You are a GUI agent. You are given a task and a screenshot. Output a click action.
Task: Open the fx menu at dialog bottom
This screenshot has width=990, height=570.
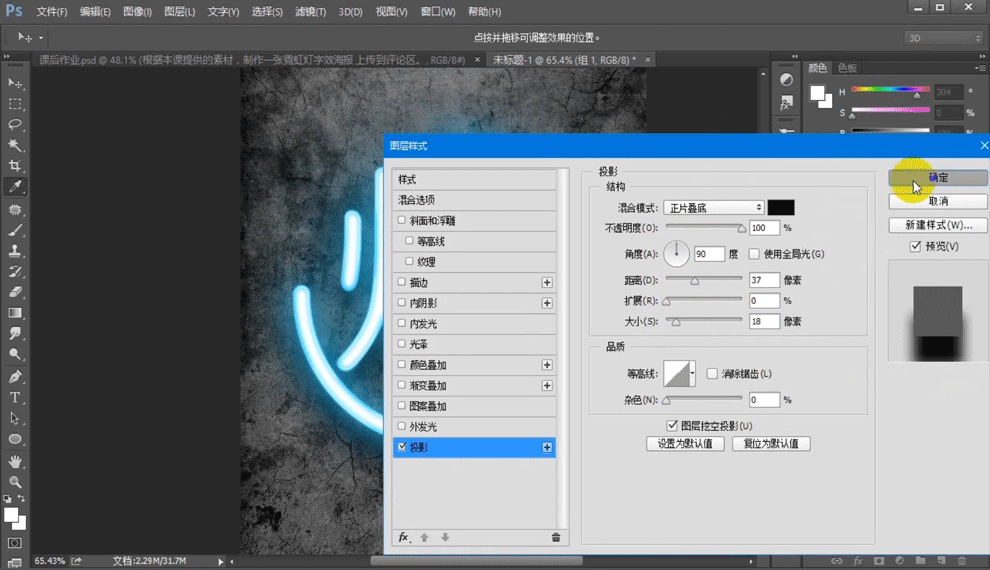click(404, 537)
